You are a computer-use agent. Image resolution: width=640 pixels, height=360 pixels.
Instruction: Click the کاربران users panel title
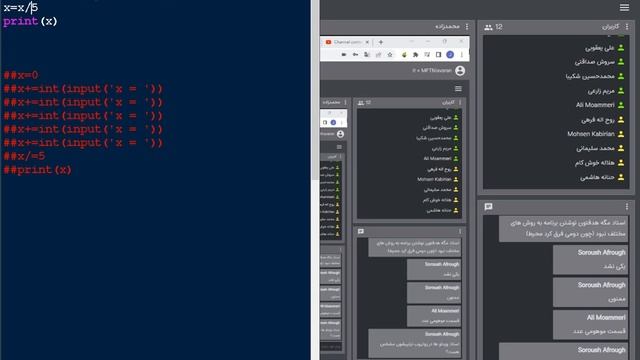click(610, 27)
